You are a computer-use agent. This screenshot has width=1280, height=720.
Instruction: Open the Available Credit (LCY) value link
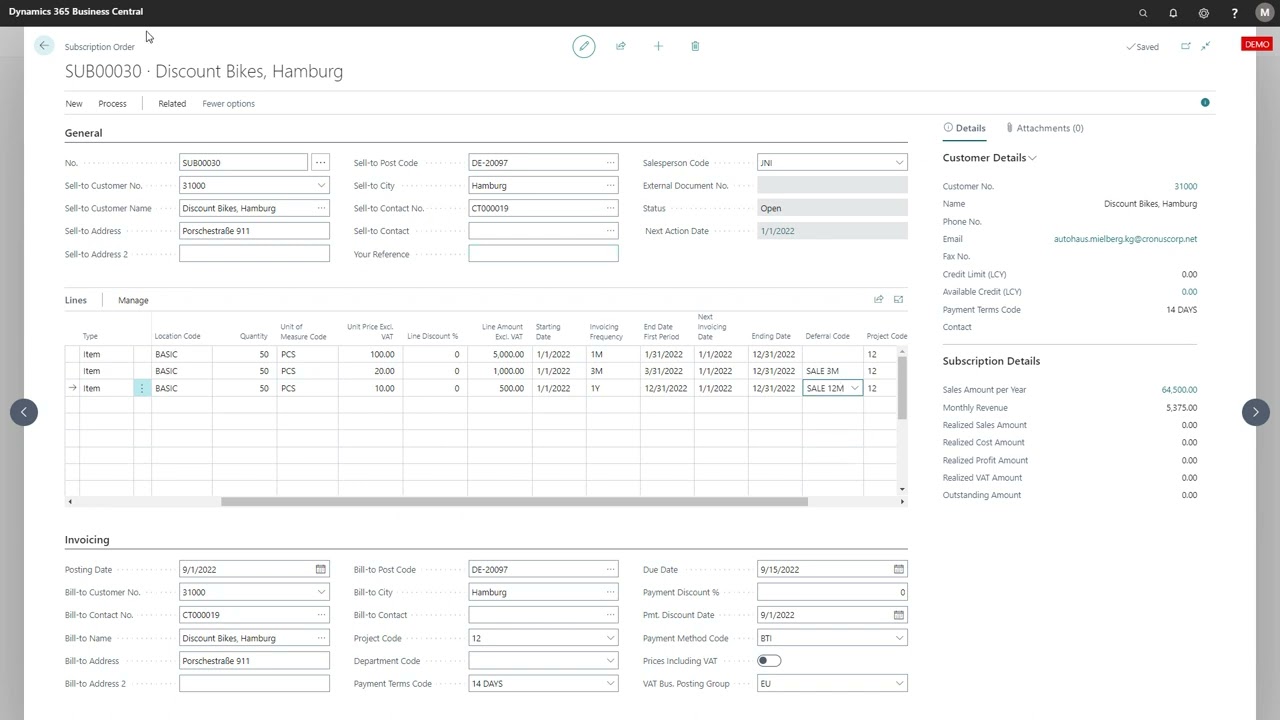[1189, 292]
